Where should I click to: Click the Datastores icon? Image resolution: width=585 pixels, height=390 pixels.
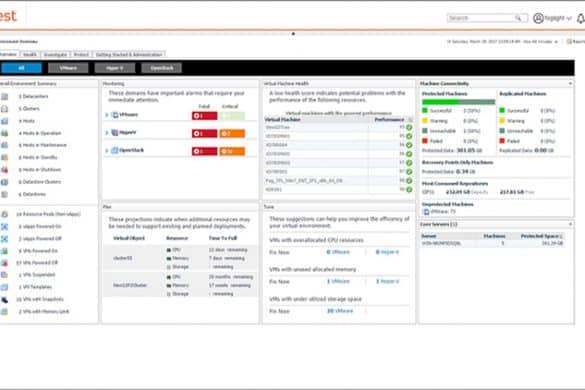(4, 194)
